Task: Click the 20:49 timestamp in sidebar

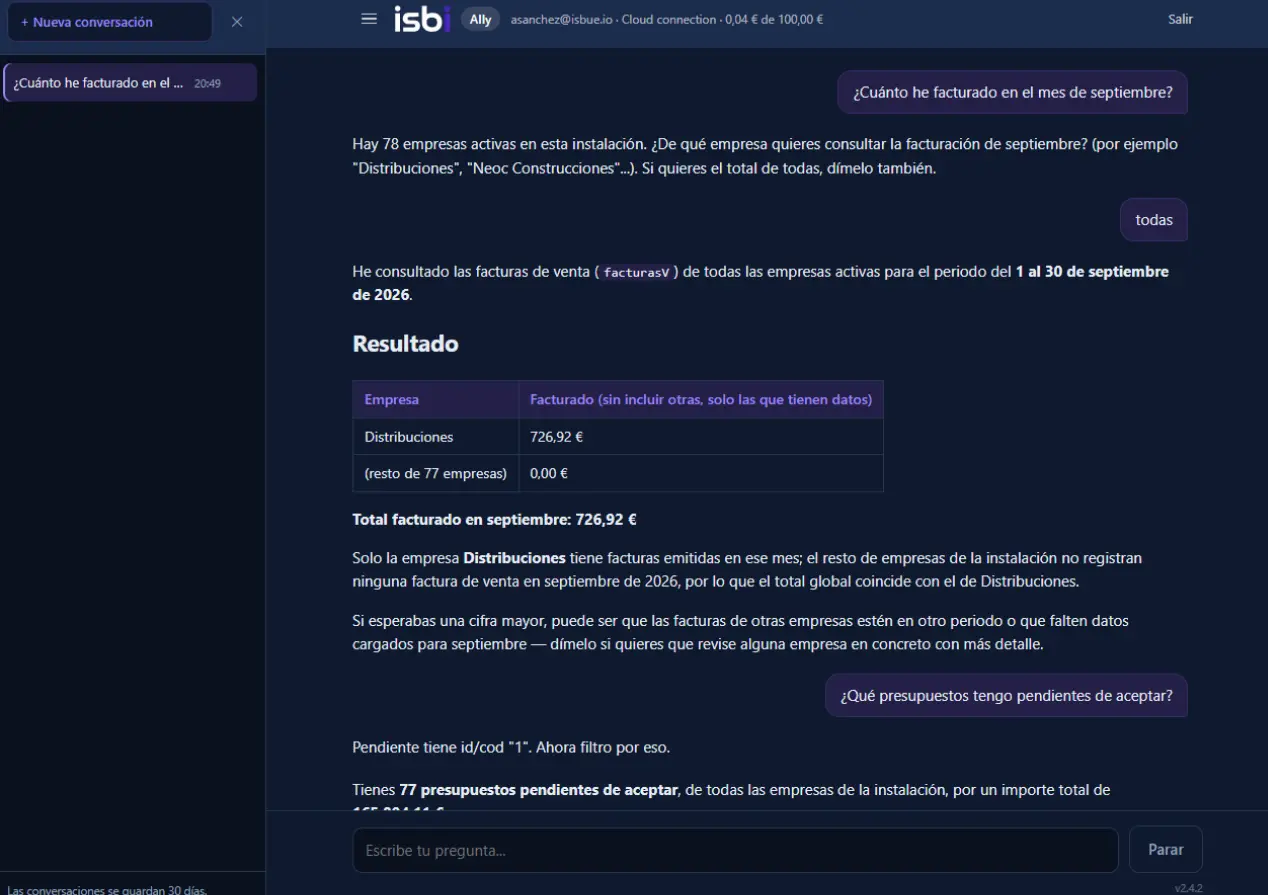Action: pyautogui.click(x=207, y=84)
